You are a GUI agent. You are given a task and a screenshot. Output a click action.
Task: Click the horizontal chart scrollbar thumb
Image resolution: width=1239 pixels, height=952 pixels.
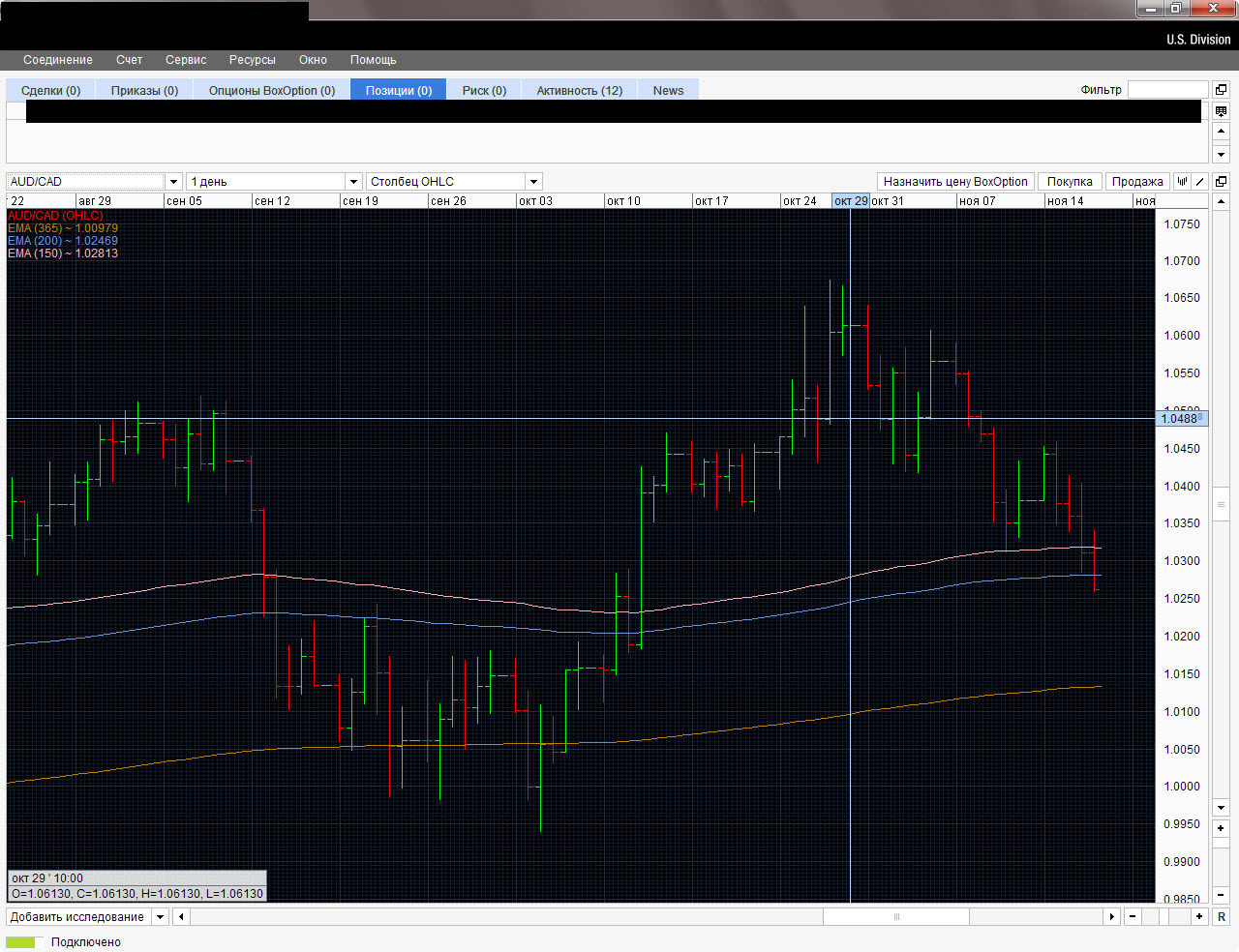(x=896, y=916)
